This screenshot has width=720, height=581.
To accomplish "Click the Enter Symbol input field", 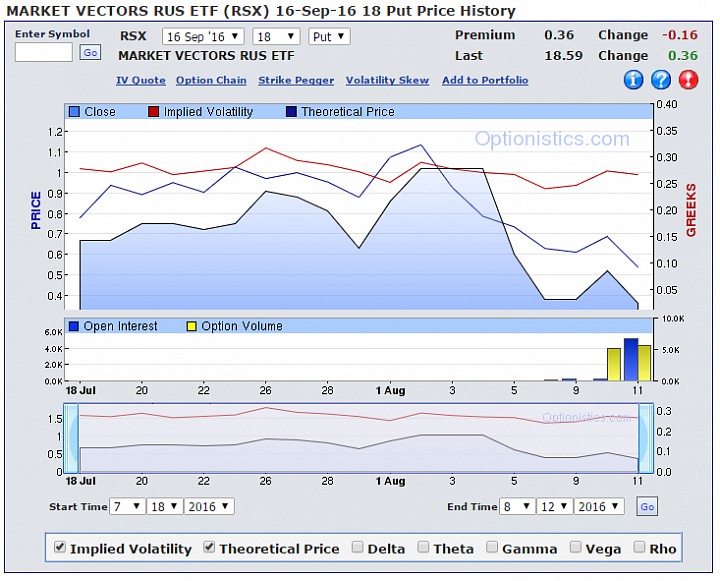I will click(x=44, y=52).
